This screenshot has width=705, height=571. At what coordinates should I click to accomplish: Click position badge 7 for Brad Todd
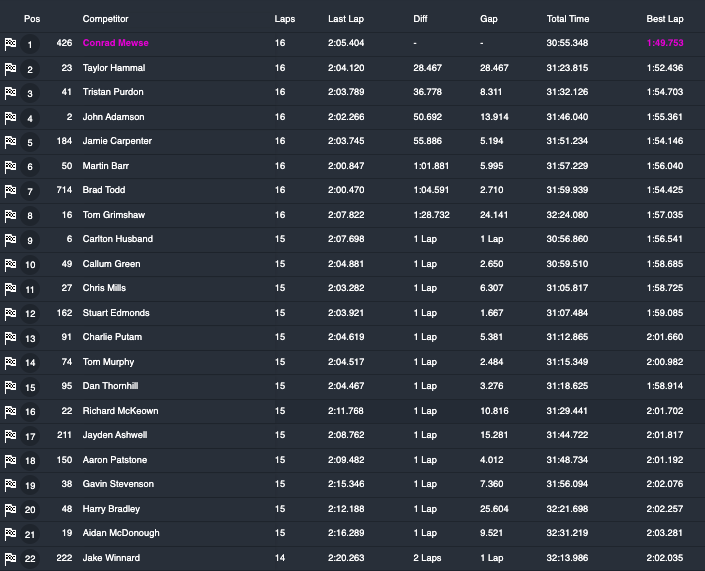pyautogui.click(x=30, y=191)
